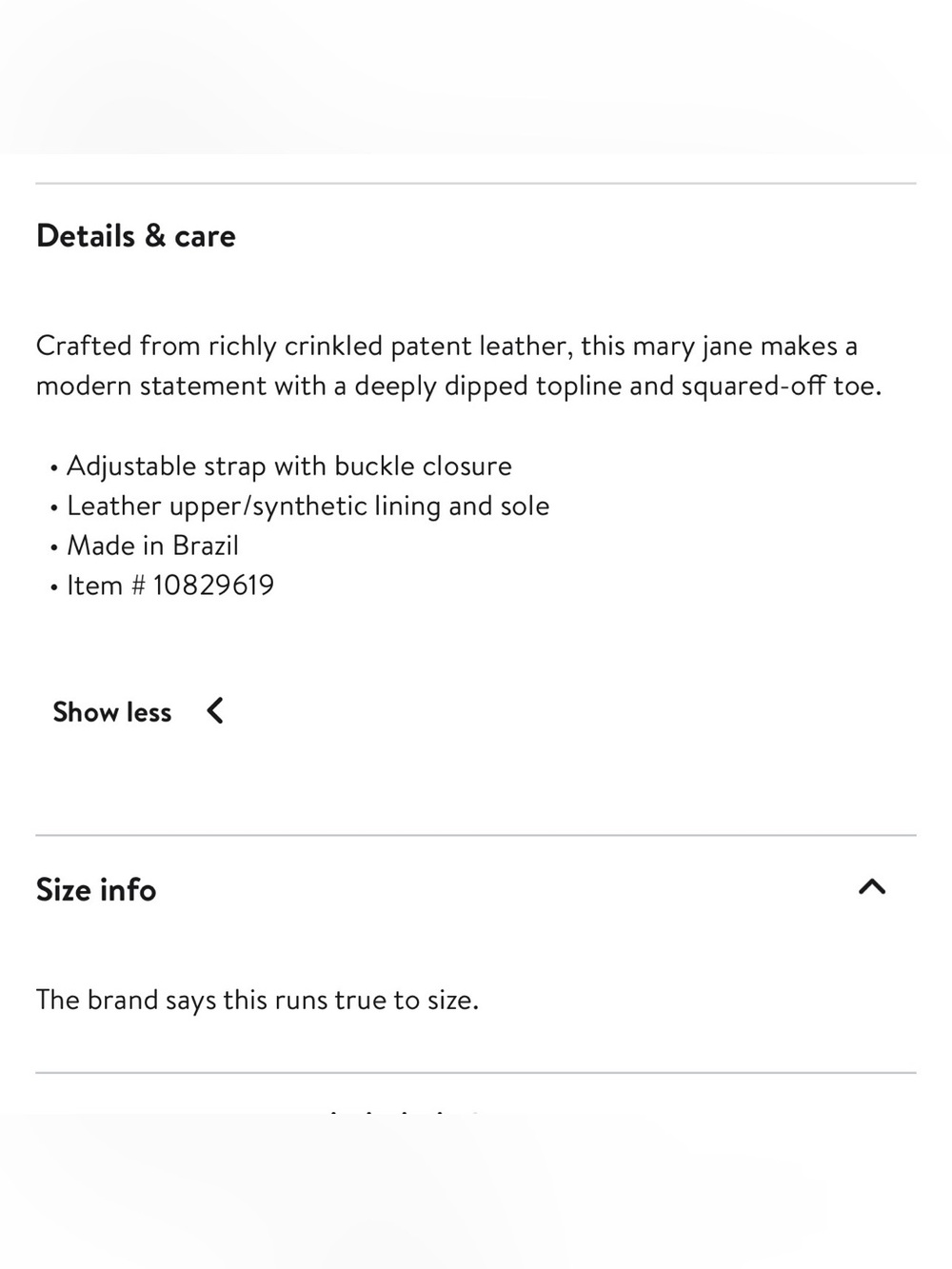Click the Made in Brazil bullet
The width and height of the screenshot is (952, 1269).
pos(152,545)
